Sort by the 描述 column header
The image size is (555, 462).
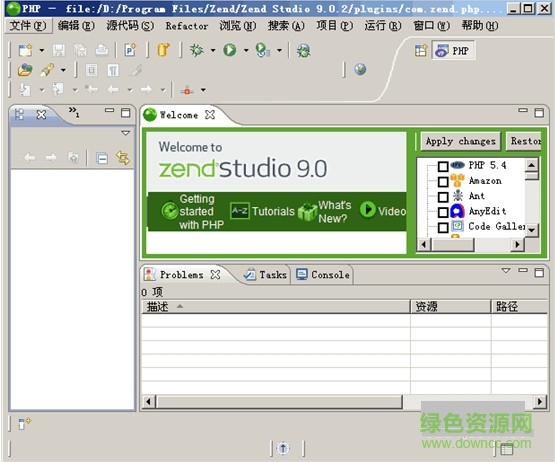tap(276, 307)
